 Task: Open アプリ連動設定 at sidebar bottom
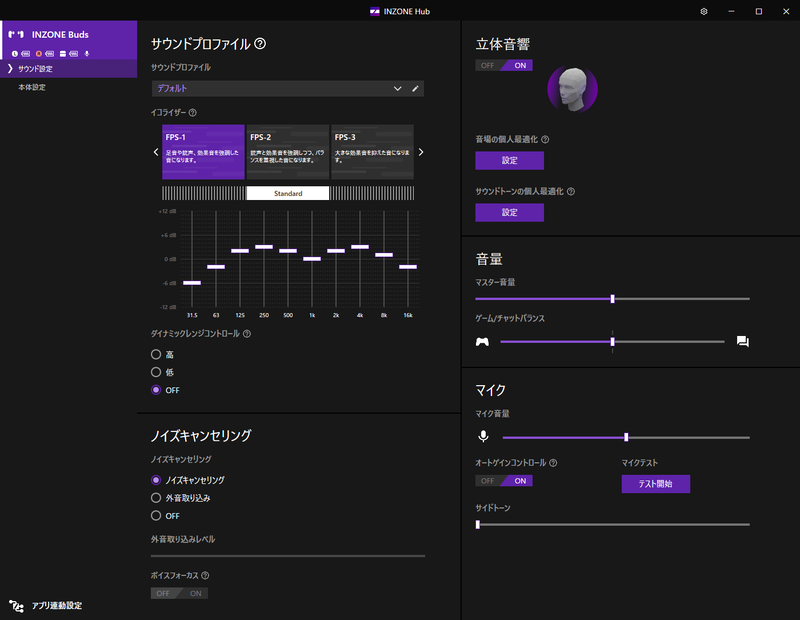tap(57, 606)
